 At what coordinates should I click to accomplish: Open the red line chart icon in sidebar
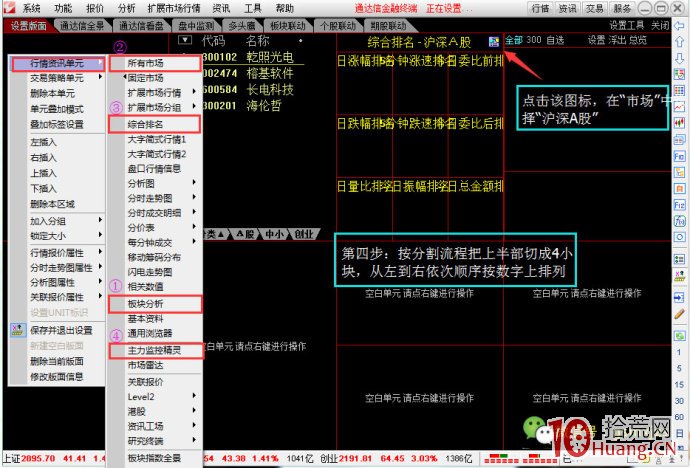pyautogui.click(x=679, y=106)
